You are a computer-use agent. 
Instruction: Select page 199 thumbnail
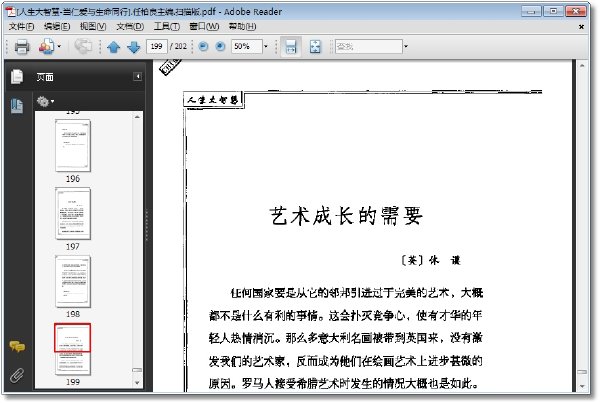[73, 350]
